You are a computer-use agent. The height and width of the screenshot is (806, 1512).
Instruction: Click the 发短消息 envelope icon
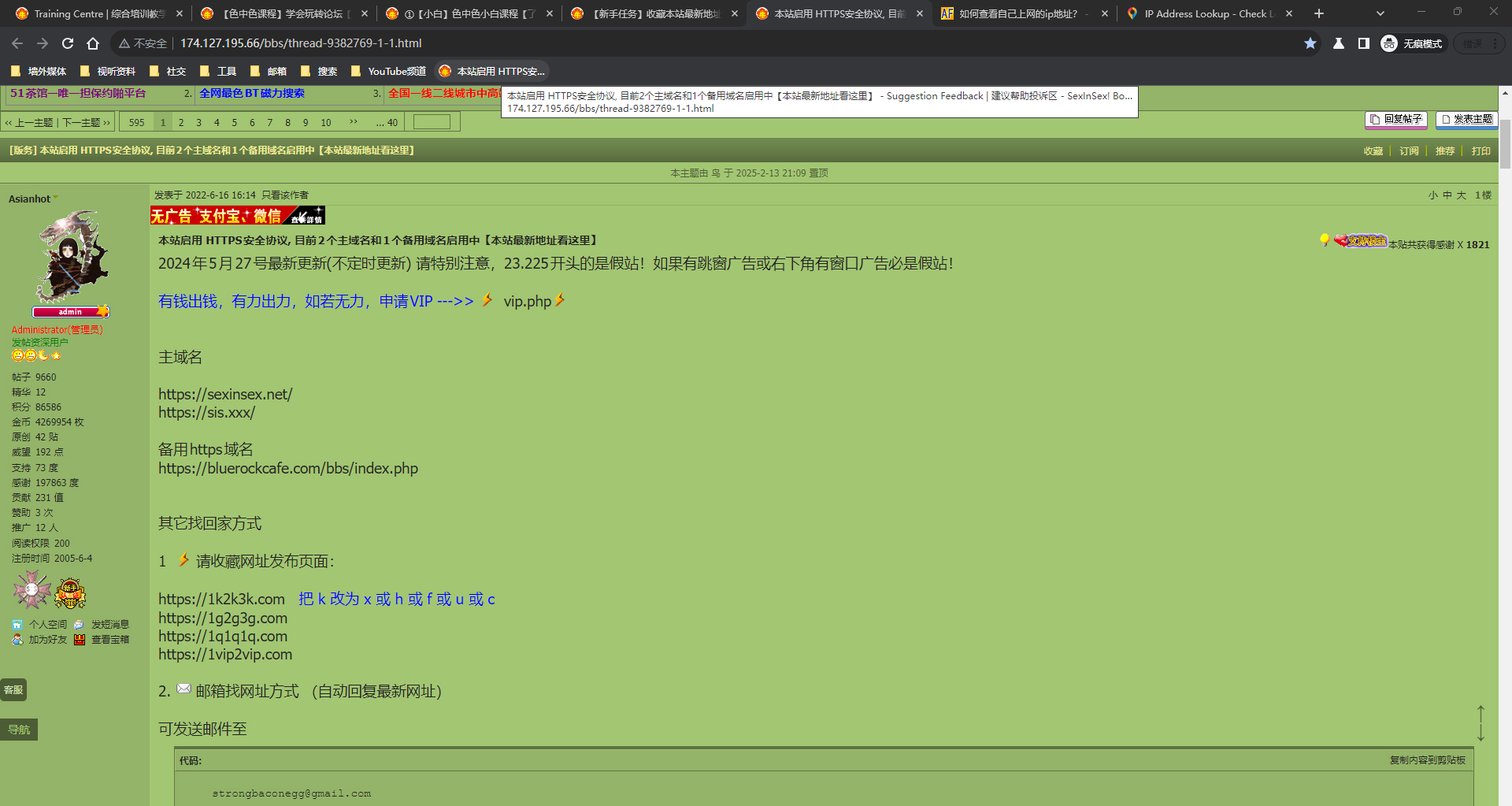click(x=79, y=624)
